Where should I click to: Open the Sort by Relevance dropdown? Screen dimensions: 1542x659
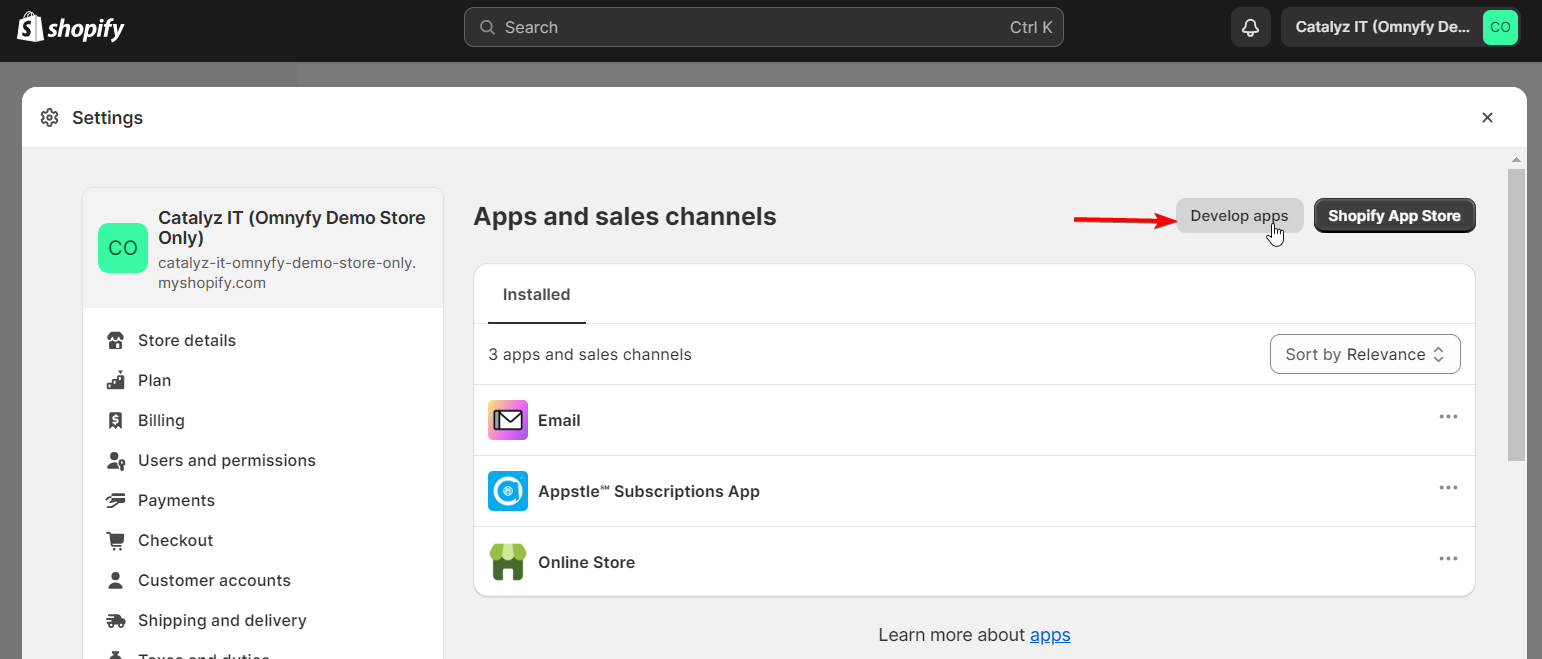pos(1365,354)
